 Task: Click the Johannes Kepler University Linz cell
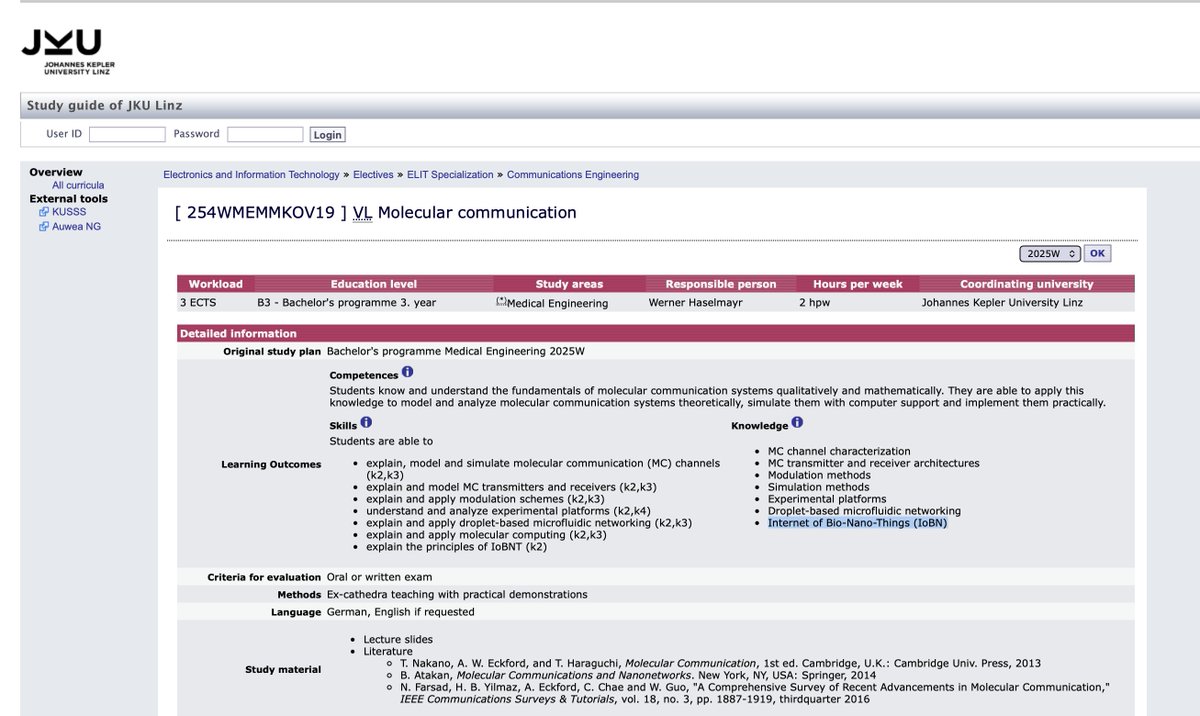[1002, 302]
